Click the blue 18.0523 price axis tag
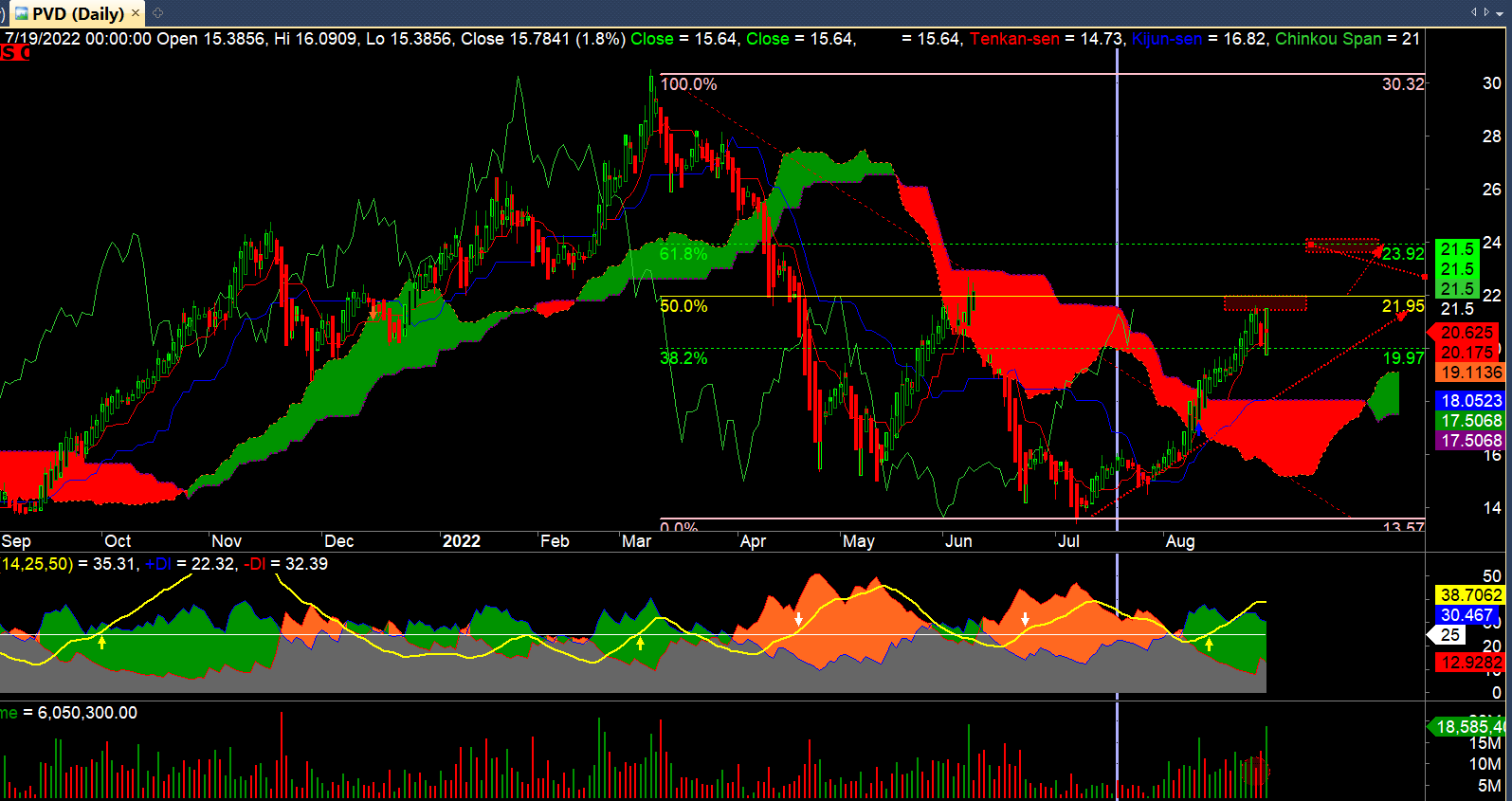Image resolution: width=1512 pixels, height=801 pixels. click(x=1470, y=401)
